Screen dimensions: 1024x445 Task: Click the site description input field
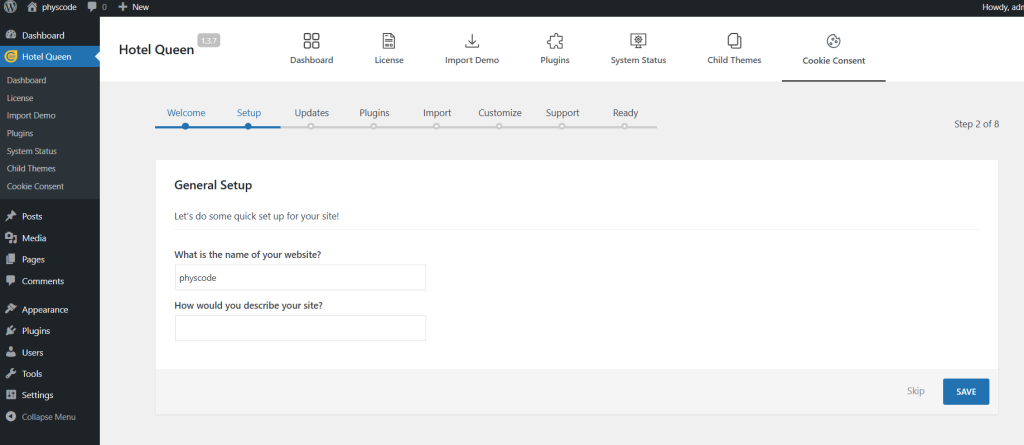[x=300, y=328]
